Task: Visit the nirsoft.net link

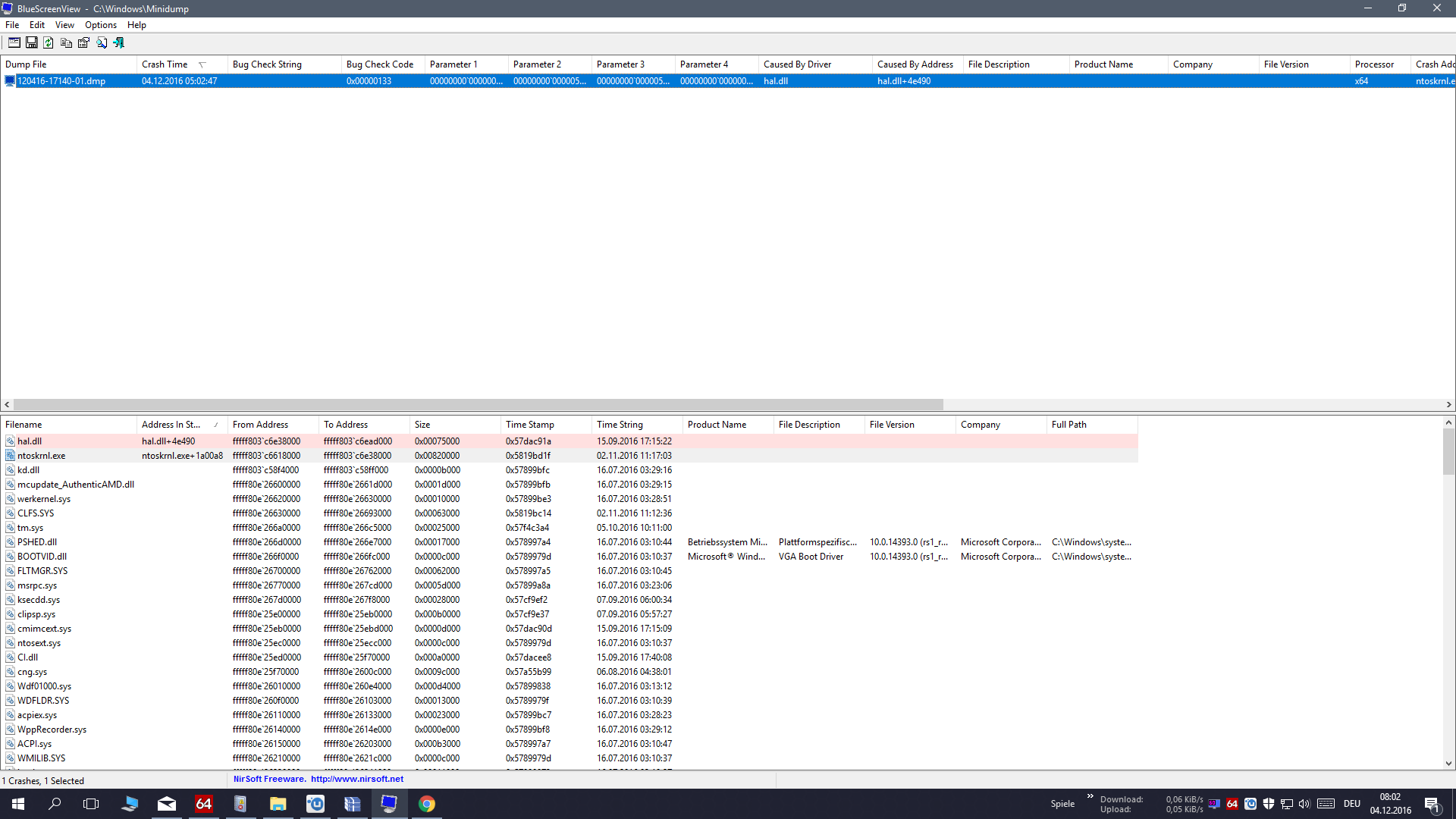Action: (356, 779)
